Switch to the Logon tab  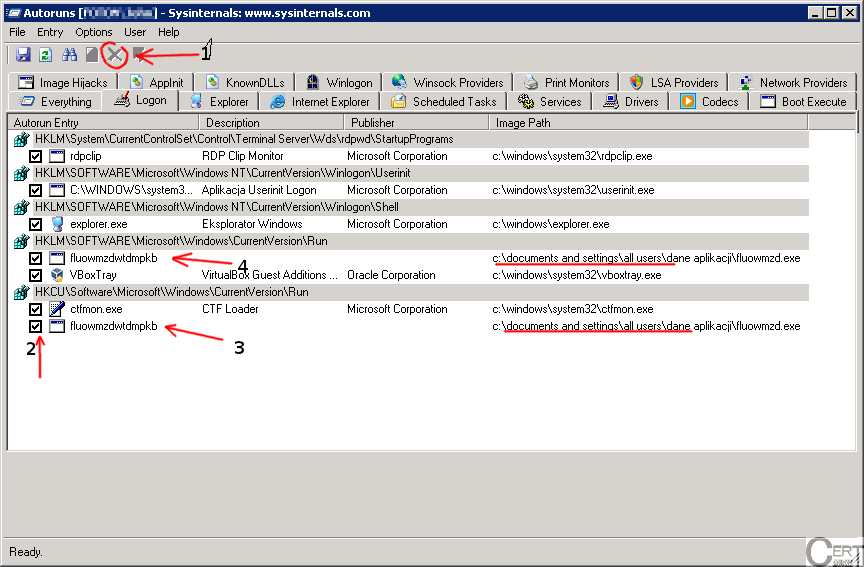pos(140,100)
